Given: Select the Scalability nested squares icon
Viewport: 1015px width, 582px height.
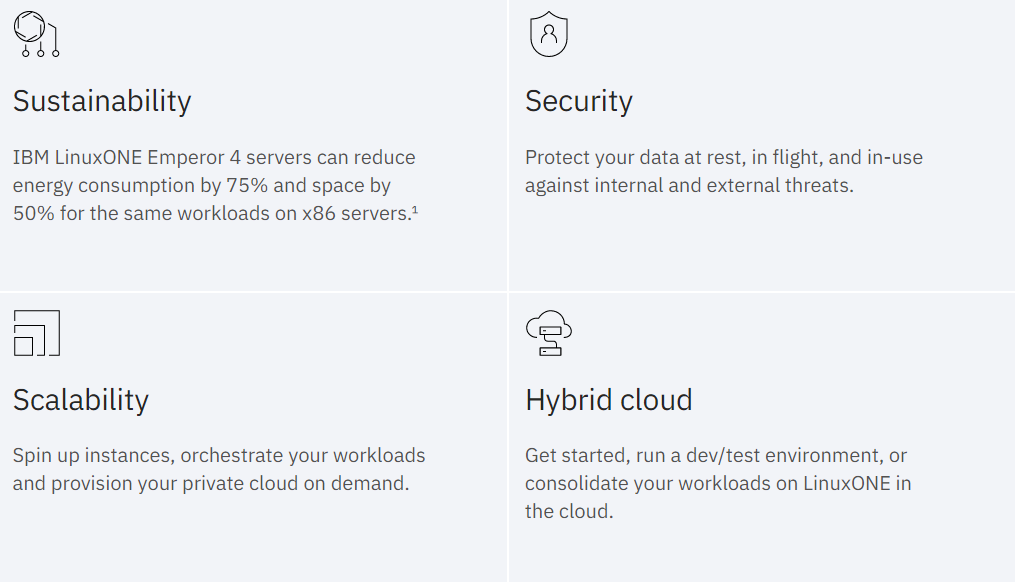Looking at the screenshot, I should coord(36,333).
